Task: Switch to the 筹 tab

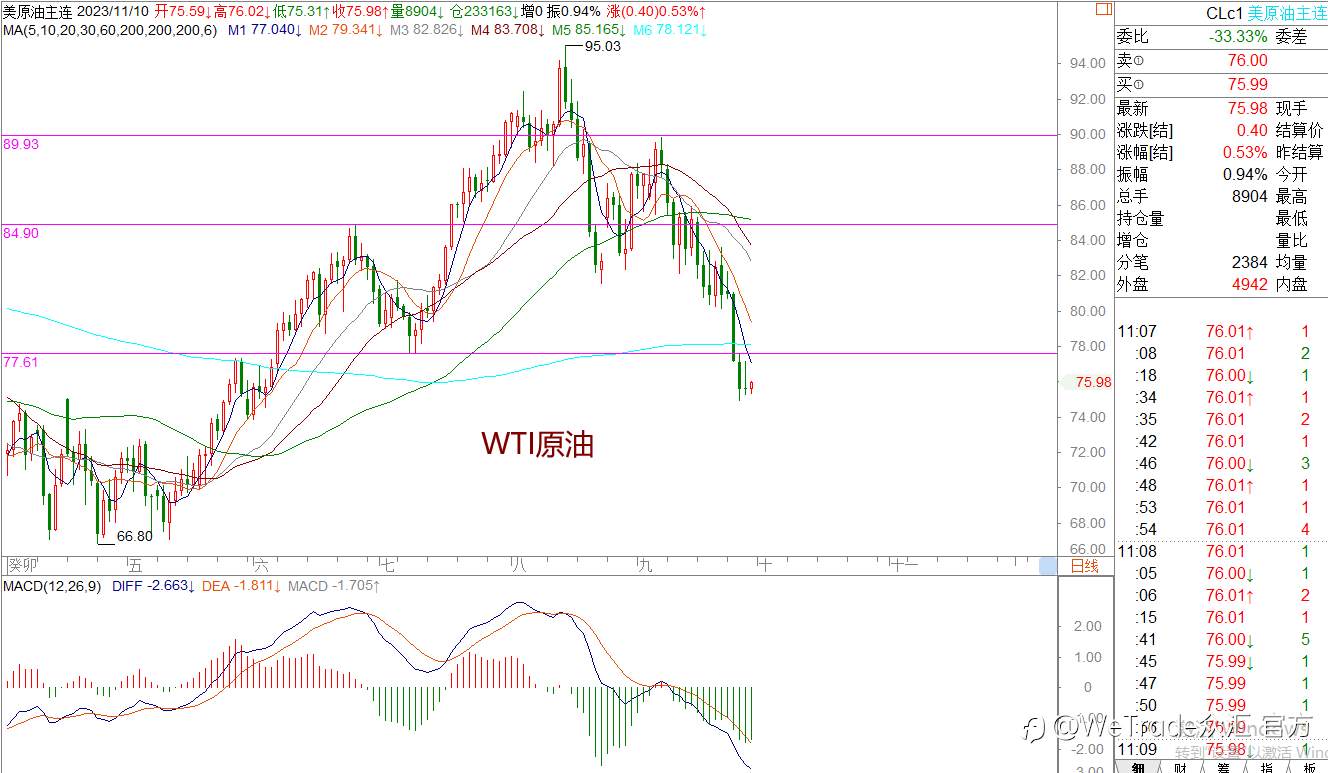Action: [x=1223, y=768]
